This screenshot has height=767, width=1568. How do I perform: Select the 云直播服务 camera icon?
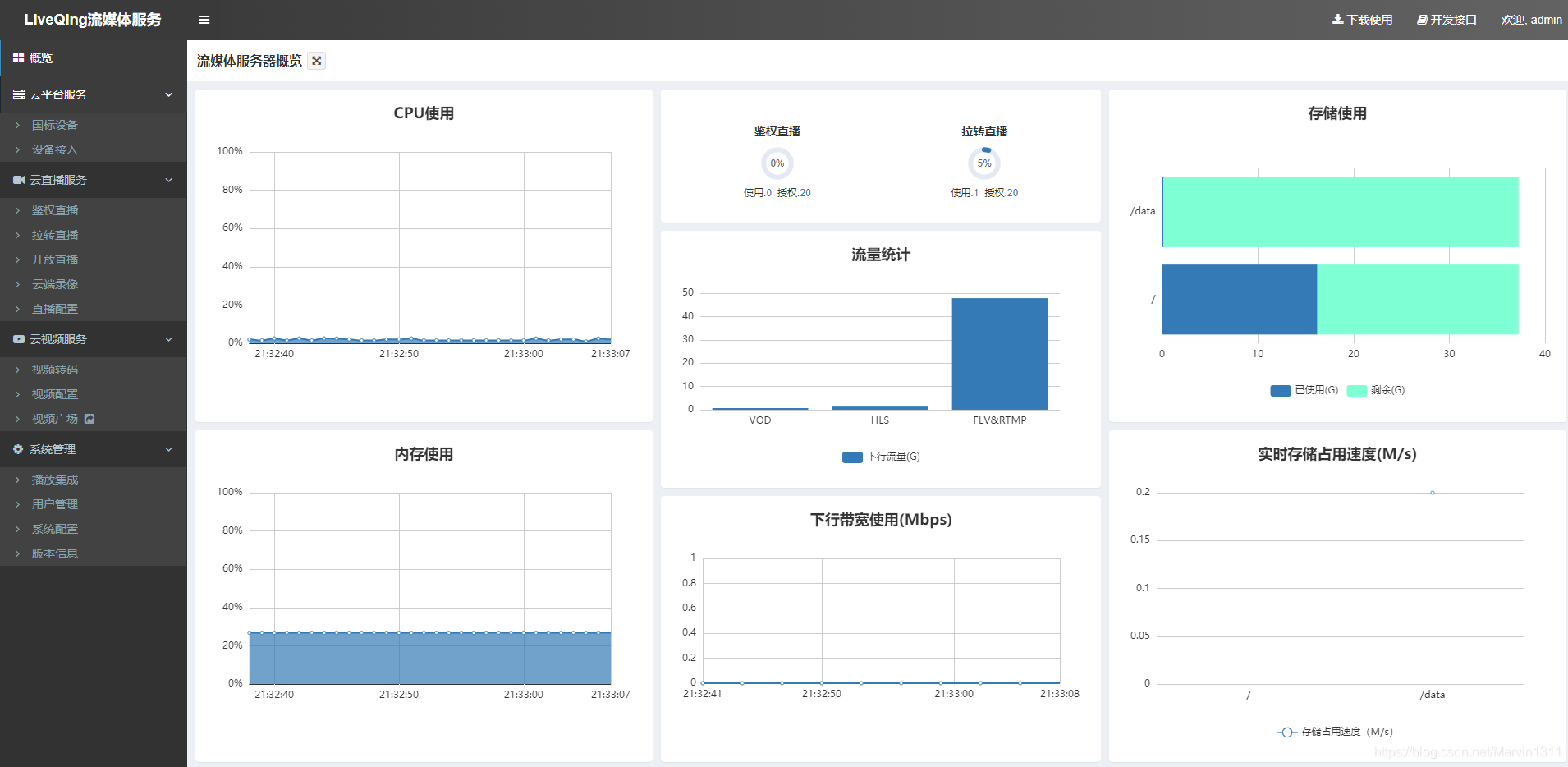[x=18, y=180]
